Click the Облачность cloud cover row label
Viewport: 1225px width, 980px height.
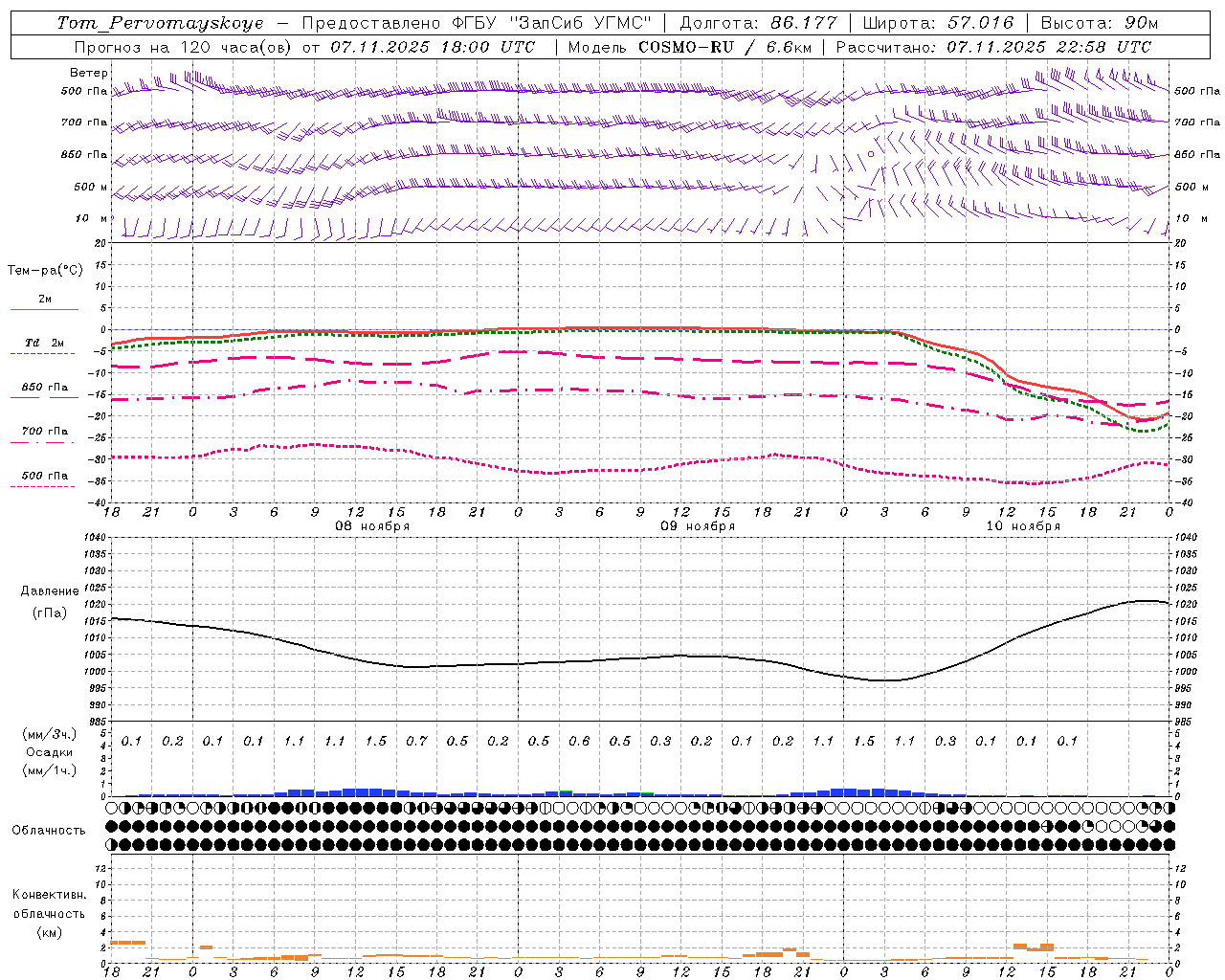[49, 831]
